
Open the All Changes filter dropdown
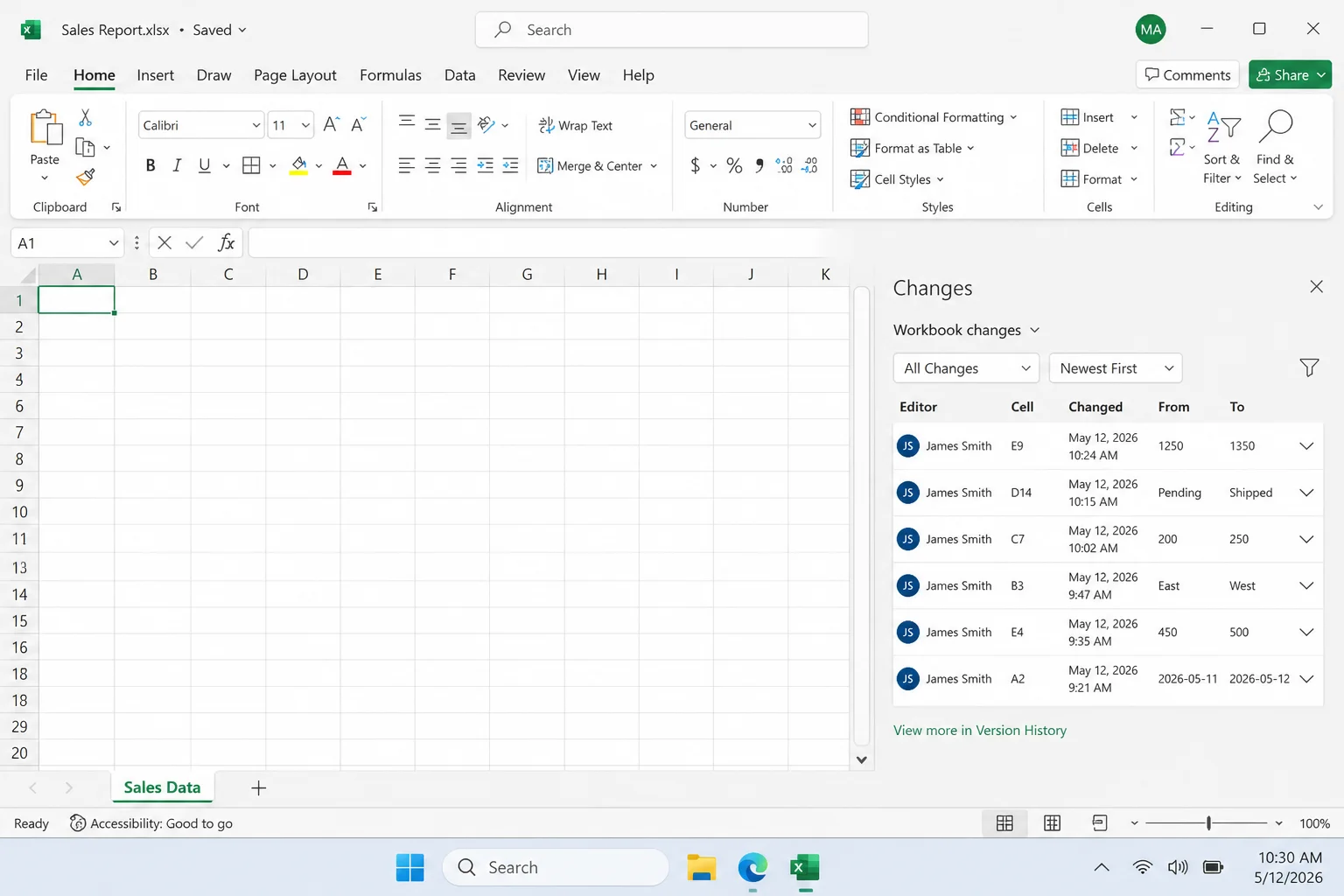pyautogui.click(x=966, y=368)
